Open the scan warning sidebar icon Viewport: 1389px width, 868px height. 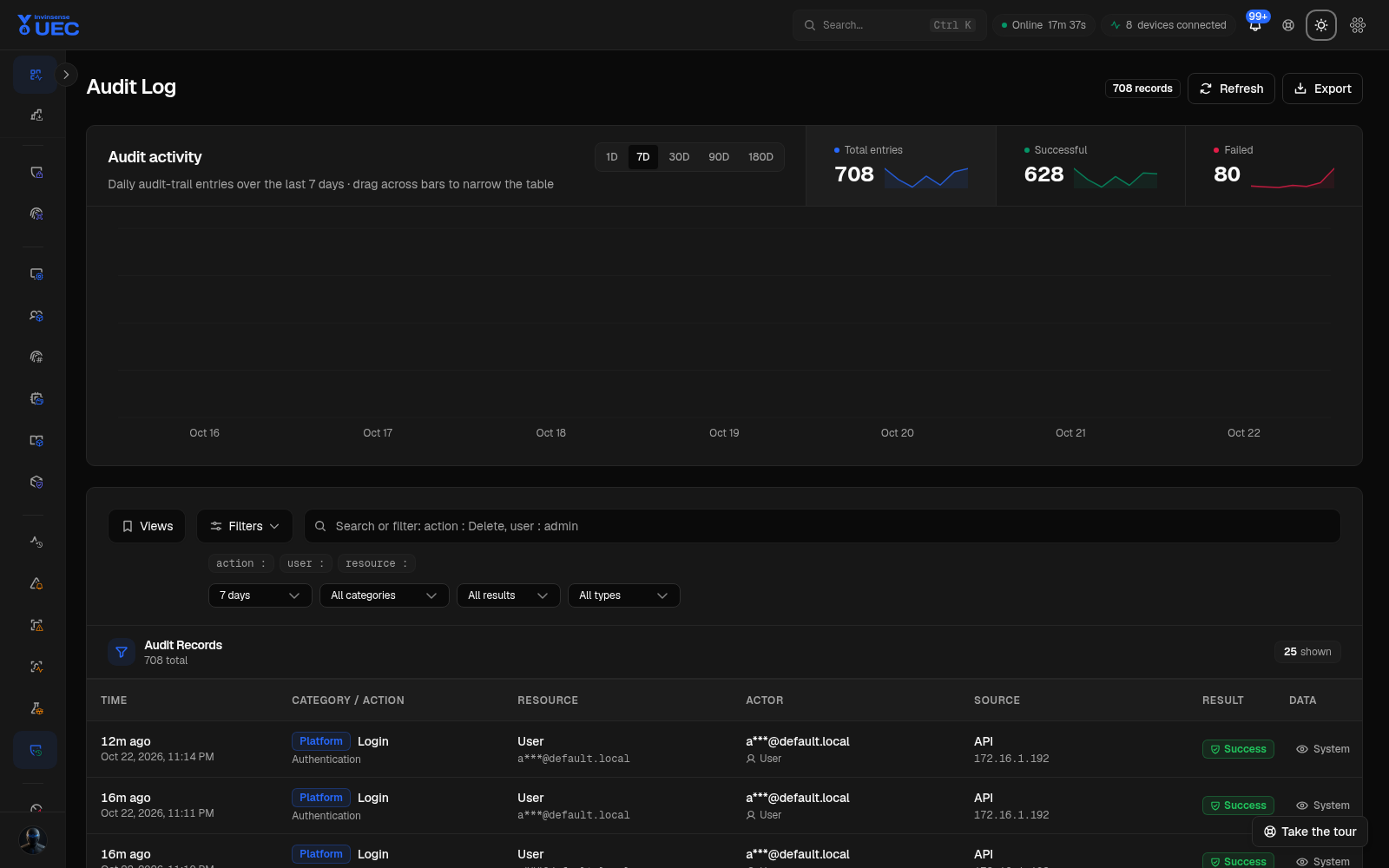[36, 625]
